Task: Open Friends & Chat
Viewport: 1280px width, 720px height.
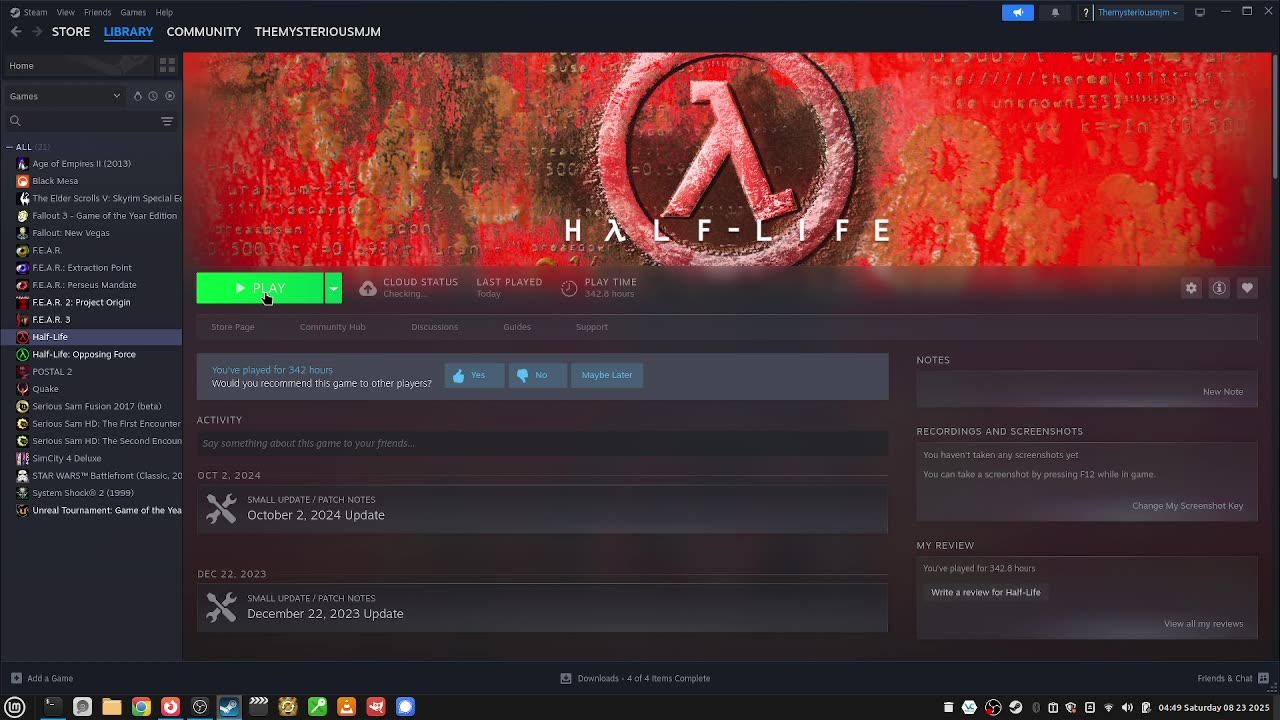Action: 1232,678
